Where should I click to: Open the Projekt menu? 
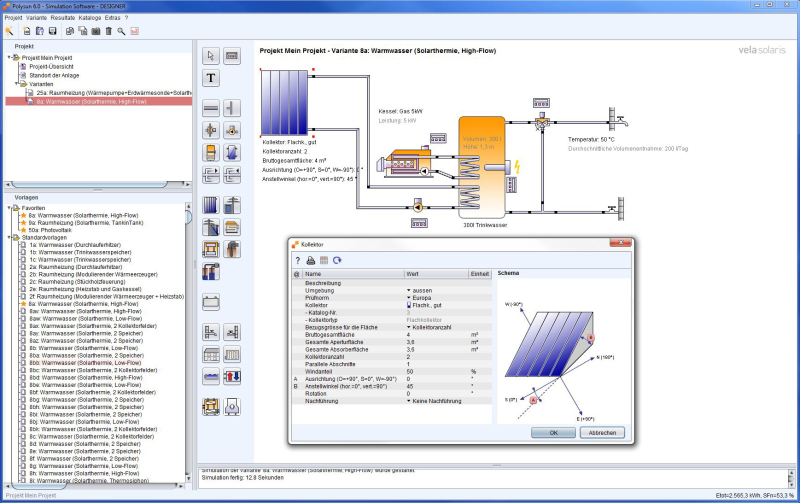point(13,18)
